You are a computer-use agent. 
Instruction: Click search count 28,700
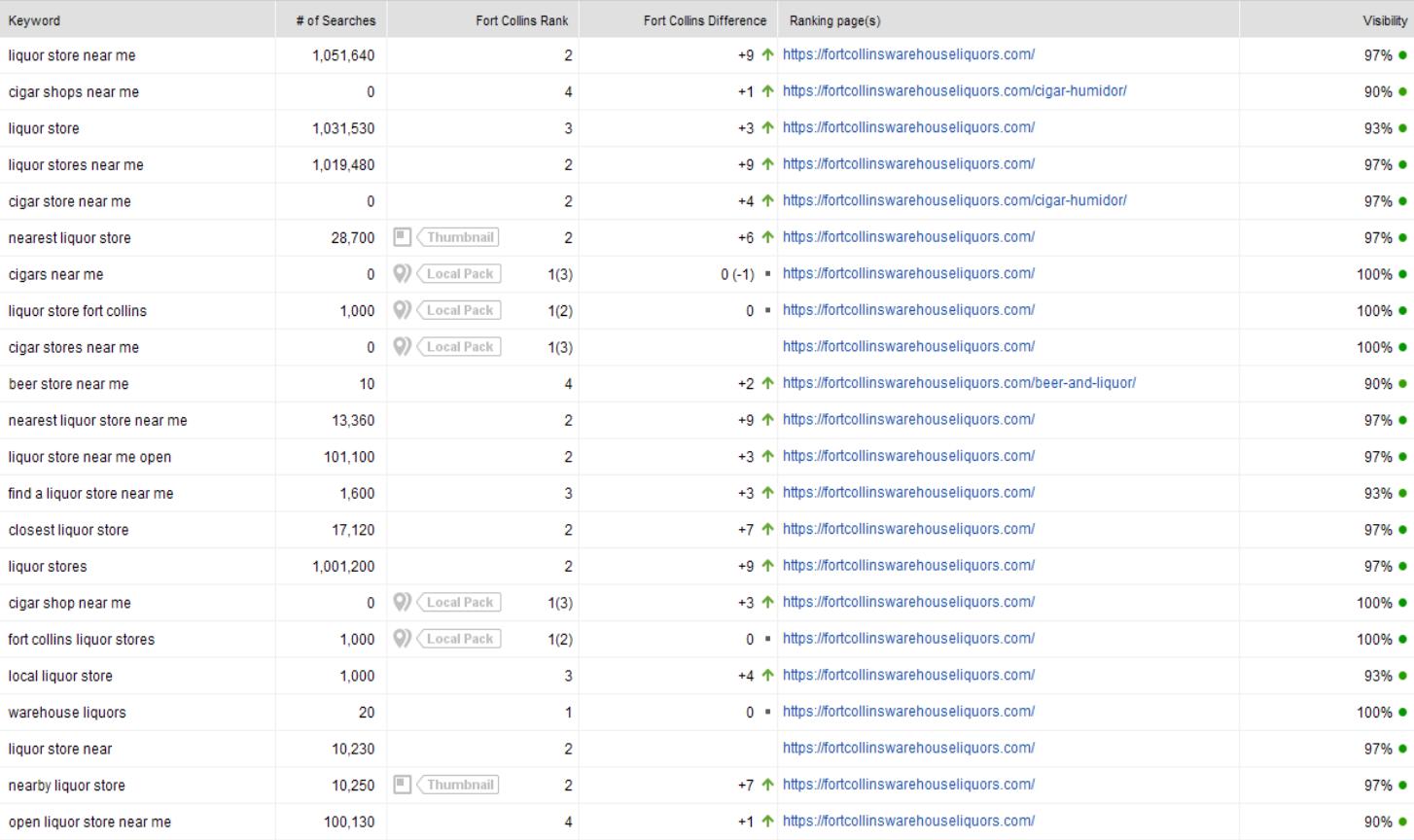[353, 238]
